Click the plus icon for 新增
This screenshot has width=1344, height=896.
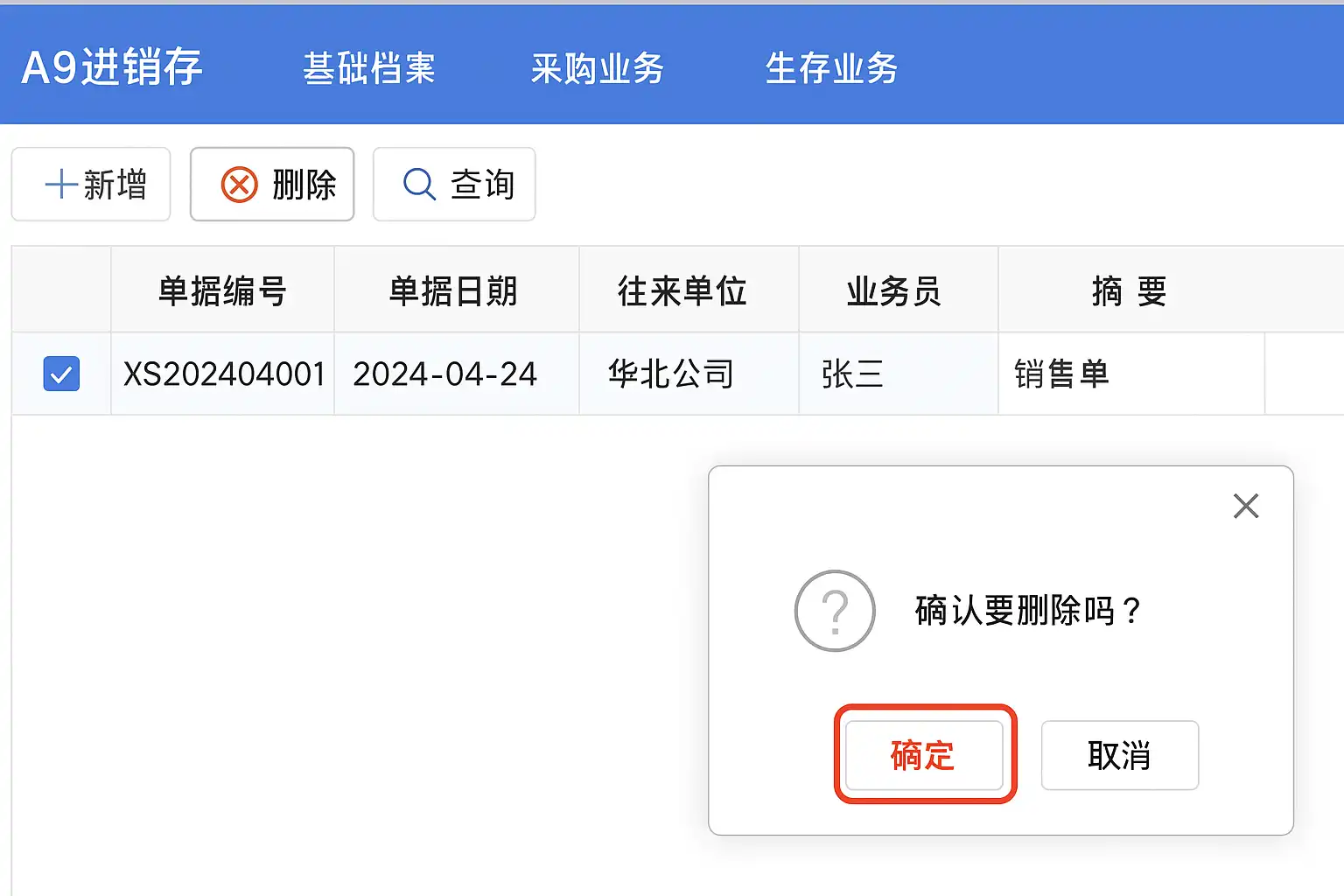pyautogui.click(x=60, y=185)
